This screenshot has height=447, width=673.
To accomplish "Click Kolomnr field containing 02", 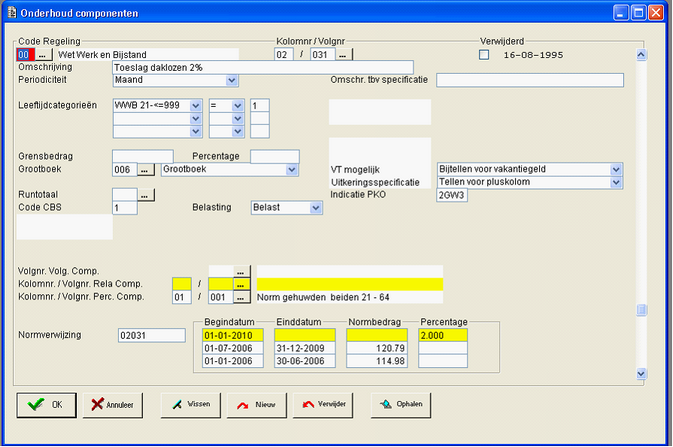I will tap(284, 55).
